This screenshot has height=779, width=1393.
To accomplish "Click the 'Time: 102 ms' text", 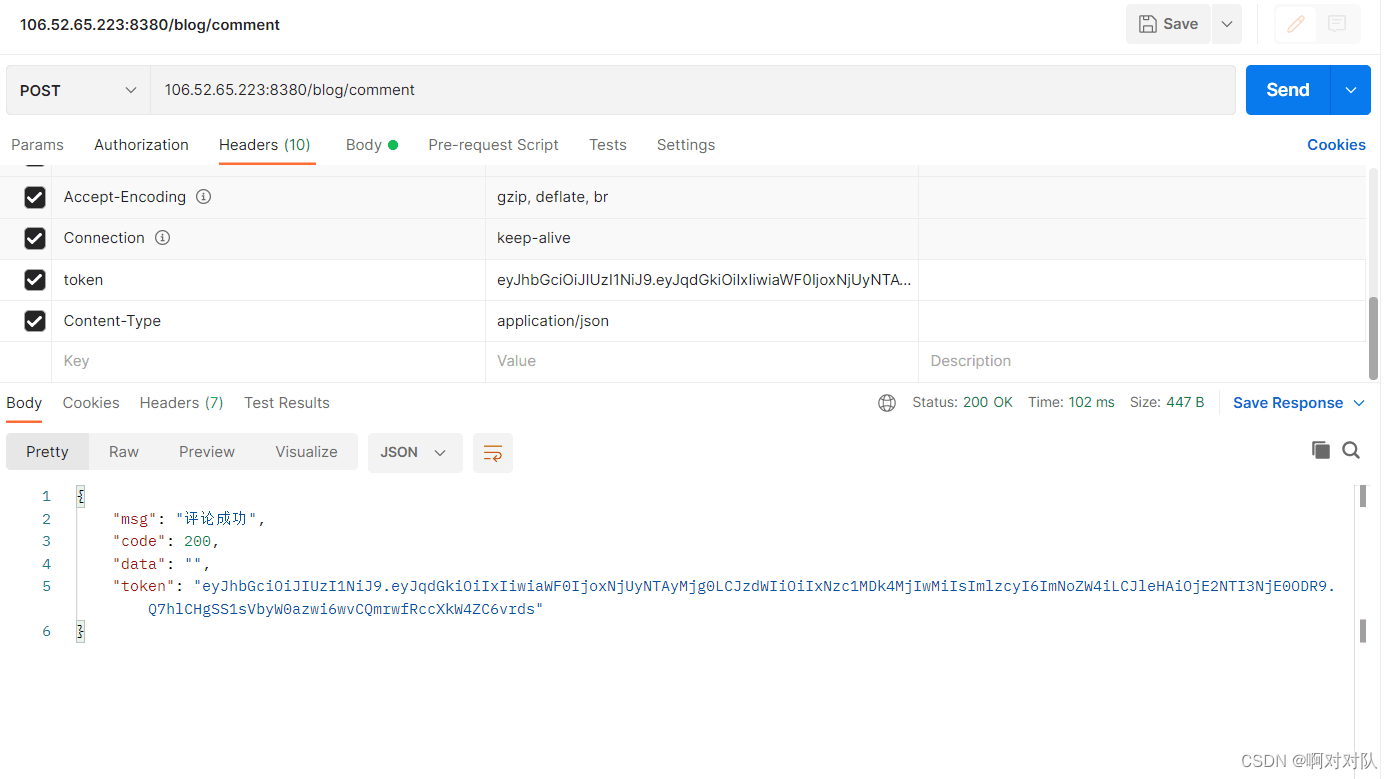I will (x=1071, y=403).
